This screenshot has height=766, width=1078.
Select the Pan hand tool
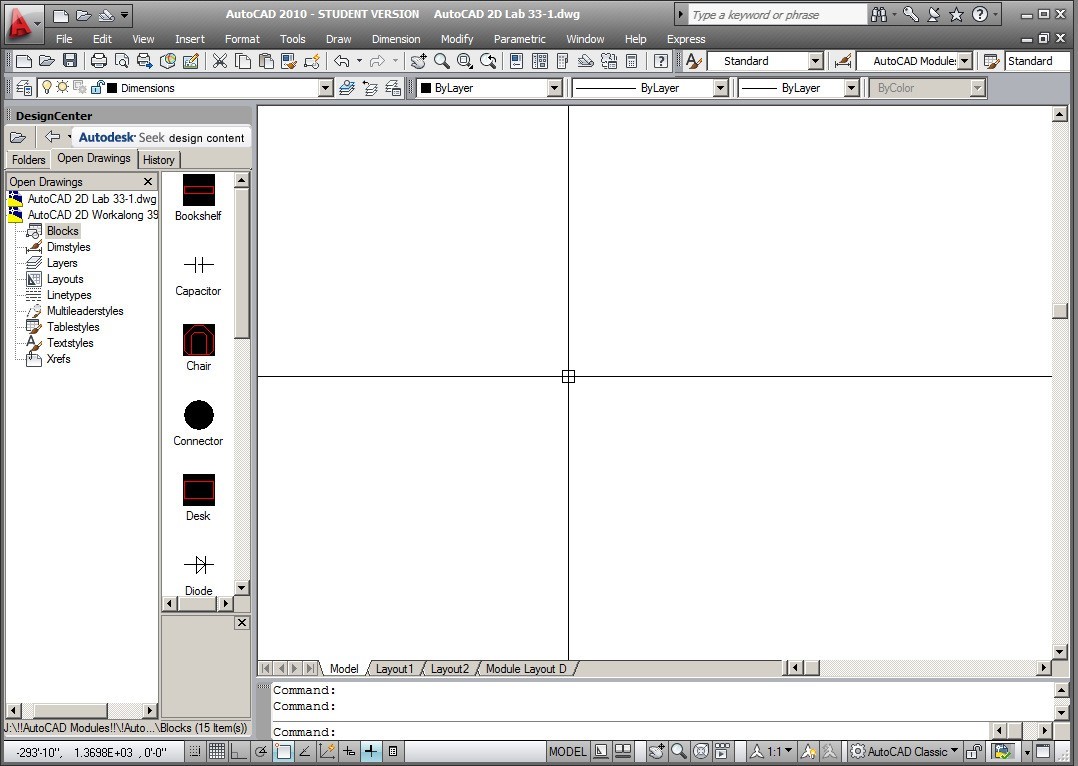click(x=418, y=61)
